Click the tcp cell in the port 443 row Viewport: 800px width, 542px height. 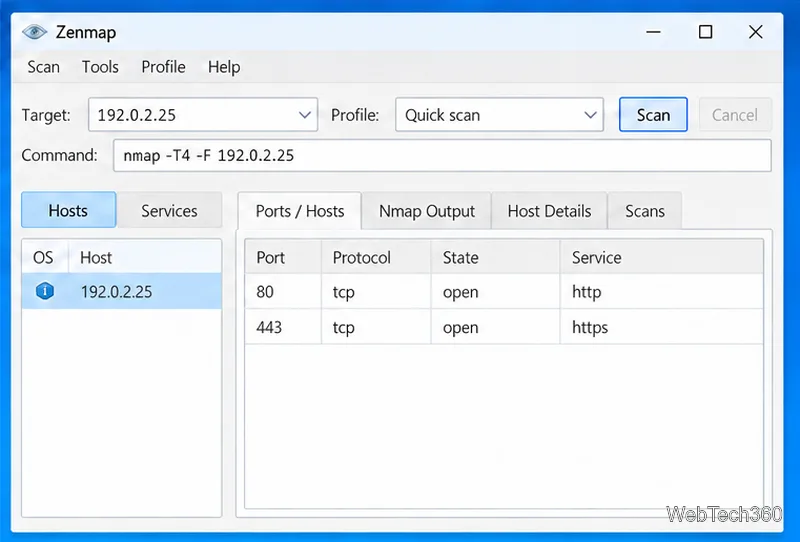[x=376, y=327]
